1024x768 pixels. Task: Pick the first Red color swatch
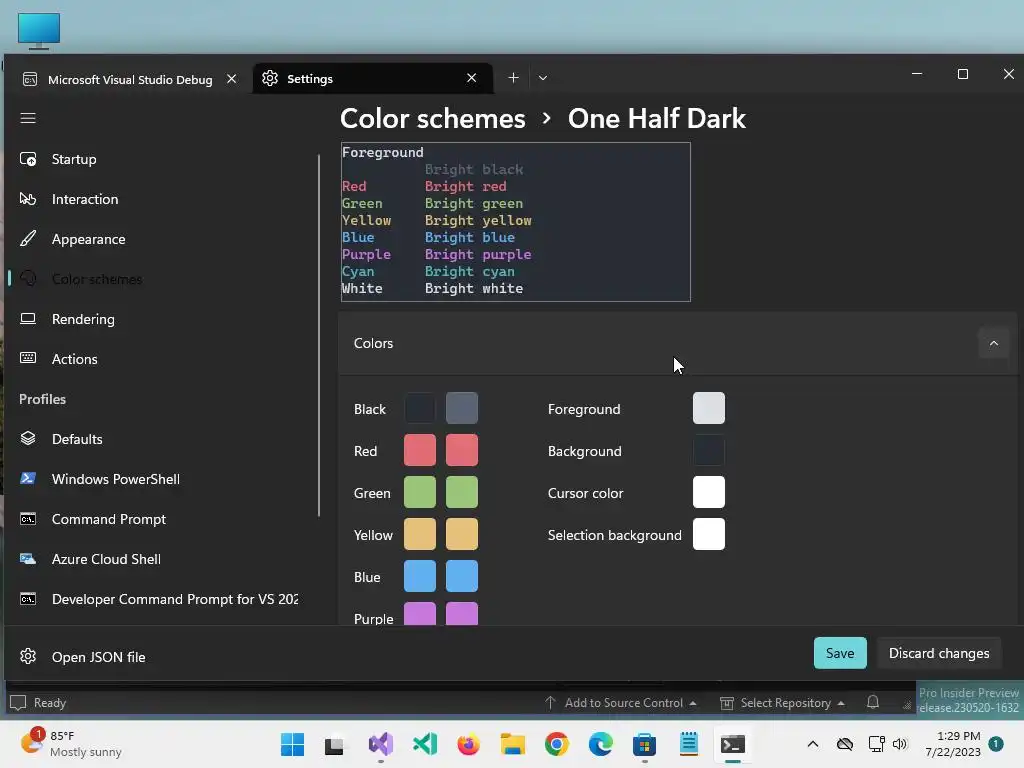point(420,450)
